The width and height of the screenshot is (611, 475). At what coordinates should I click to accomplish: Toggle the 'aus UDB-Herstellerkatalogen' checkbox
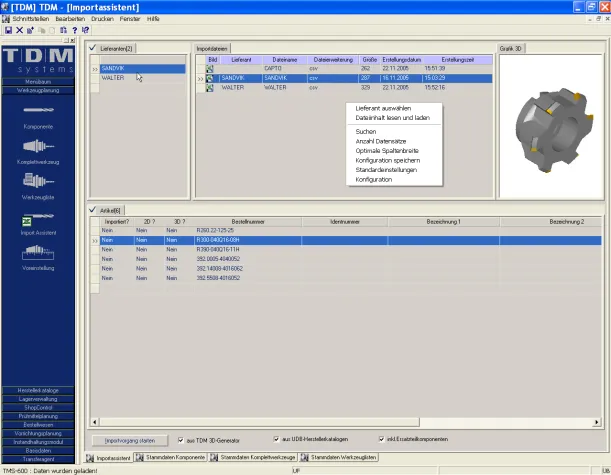(277, 439)
